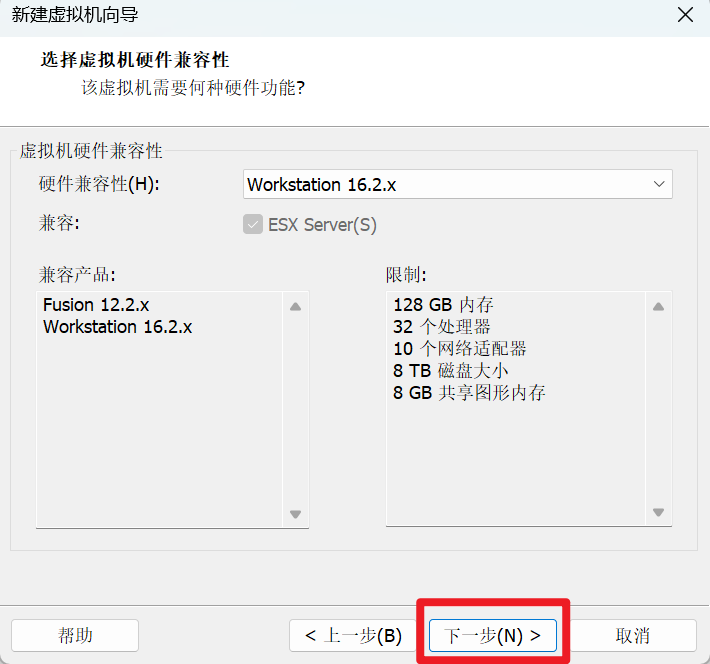710x664 pixels.
Task: Click up arrow of 限制 scrollbar
Action: click(x=658, y=307)
